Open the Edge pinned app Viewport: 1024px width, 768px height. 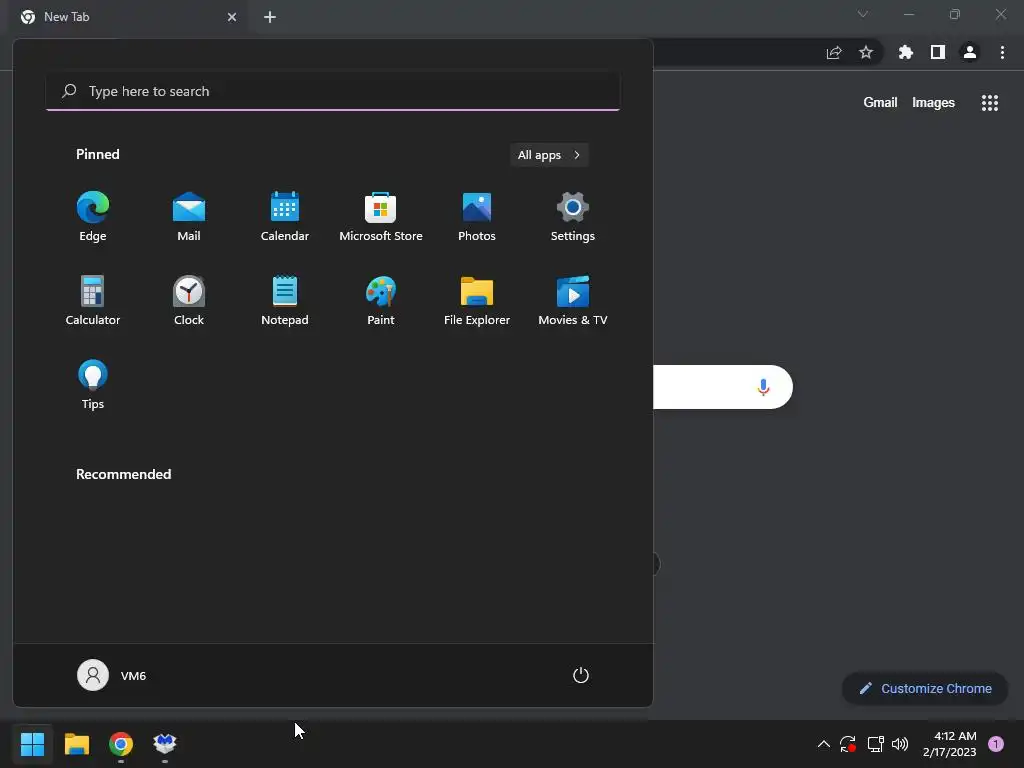coord(93,217)
